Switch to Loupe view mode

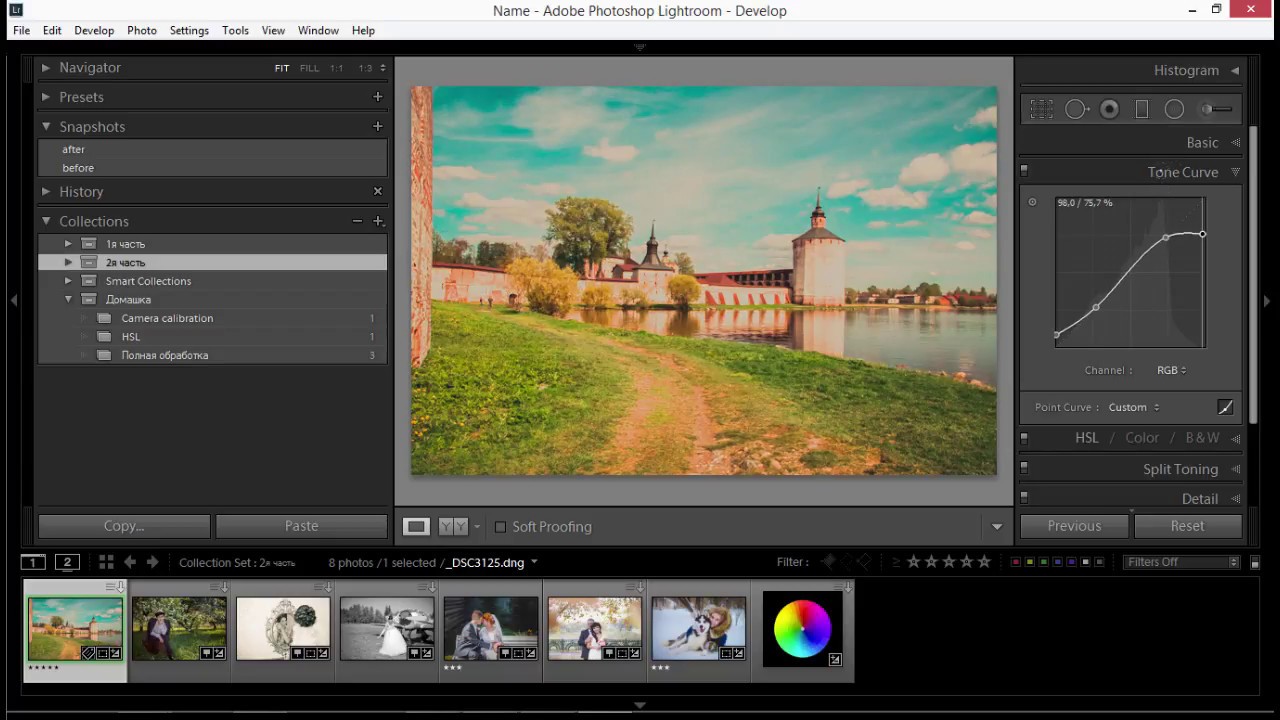(x=416, y=526)
